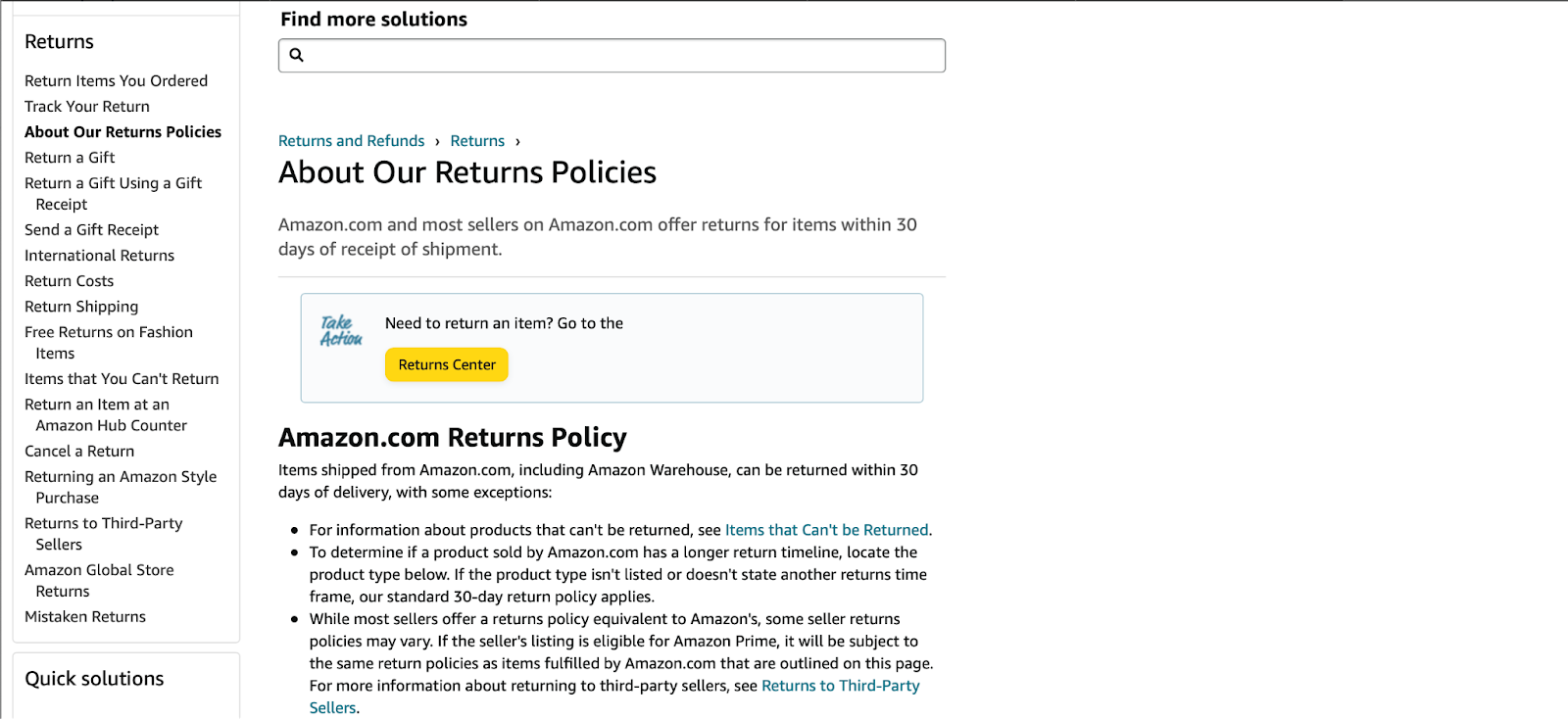
Task: Open Return Costs in the sidebar
Action: click(x=69, y=281)
